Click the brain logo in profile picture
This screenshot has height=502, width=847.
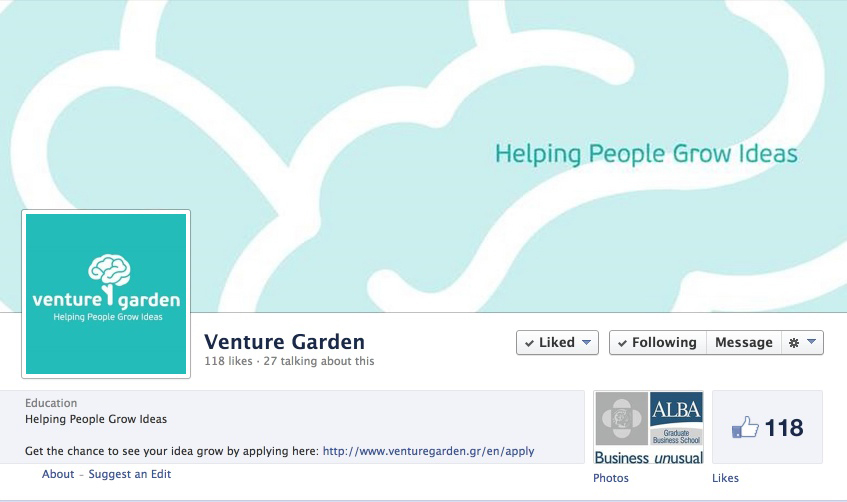coord(110,271)
